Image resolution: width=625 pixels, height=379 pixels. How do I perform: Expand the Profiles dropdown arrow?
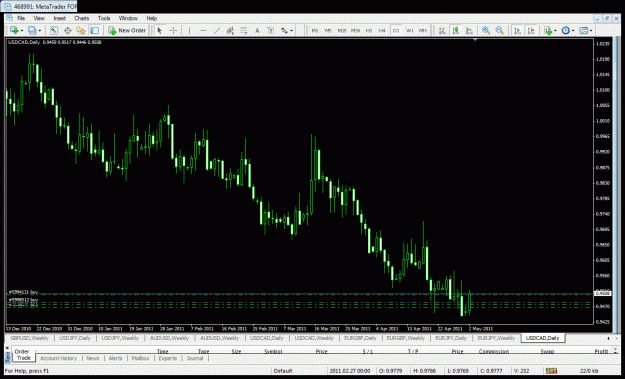(39, 30)
